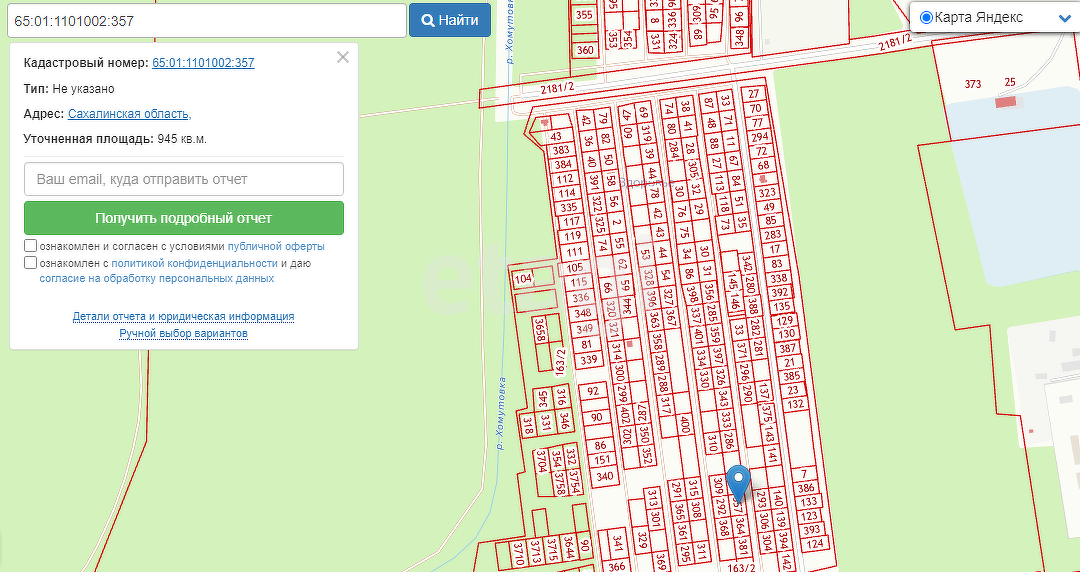This screenshot has width=1080, height=572.
Task: Select the Карта Яндекс radio button
Action: 925,18
